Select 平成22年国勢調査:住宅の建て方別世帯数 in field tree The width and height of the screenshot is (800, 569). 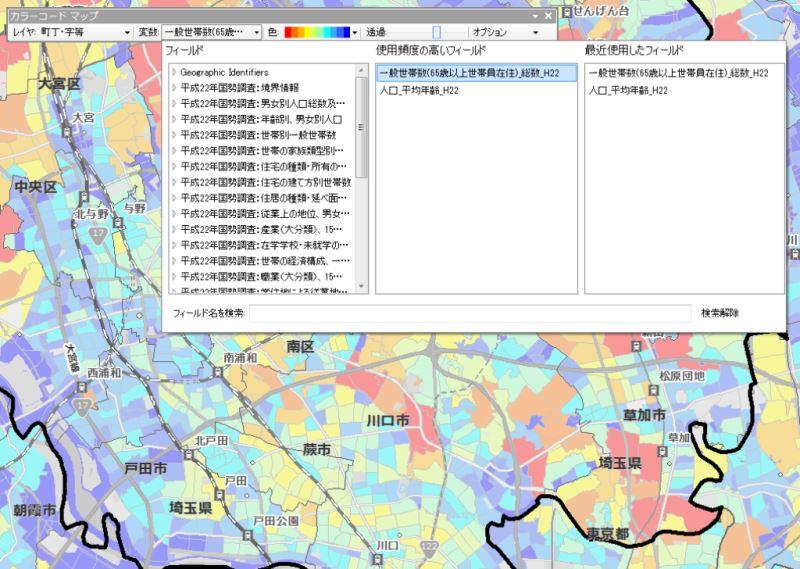click(x=266, y=182)
